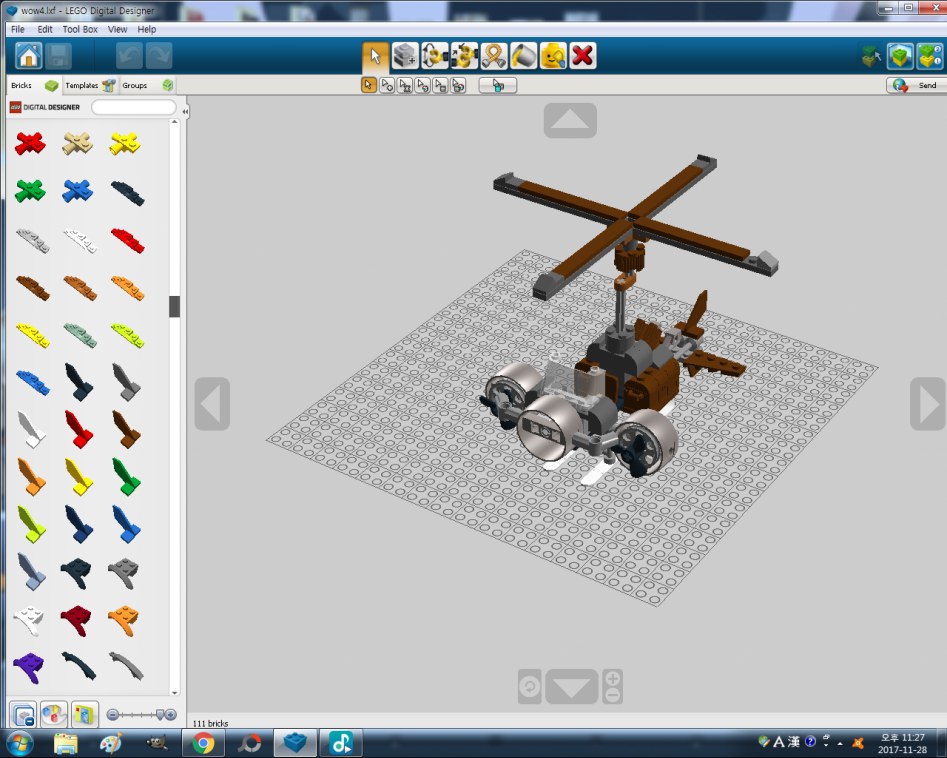Open the Tool Box menu
Screen dimensions: 947x758
tap(80, 30)
